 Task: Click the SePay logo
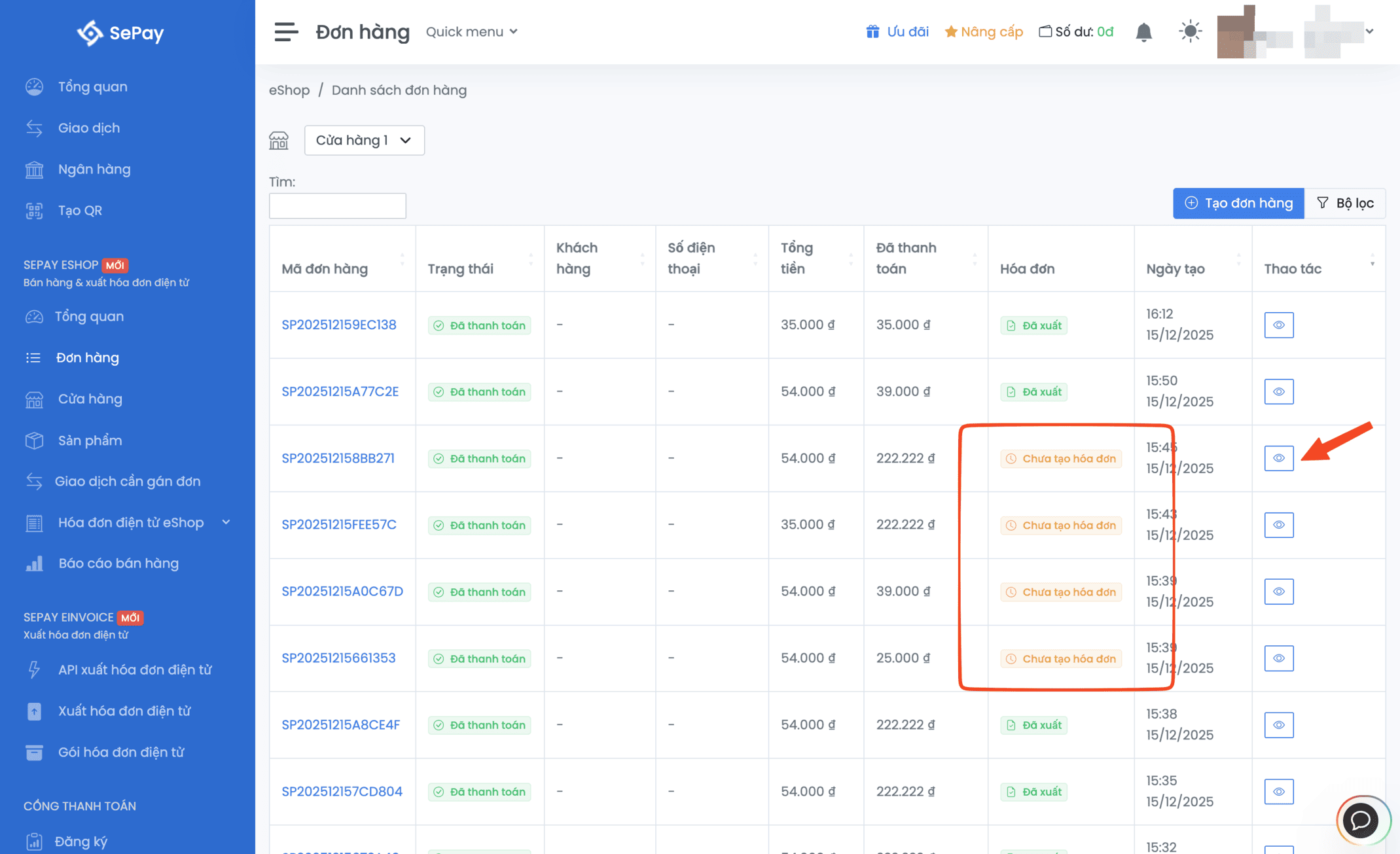click(x=120, y=32)
